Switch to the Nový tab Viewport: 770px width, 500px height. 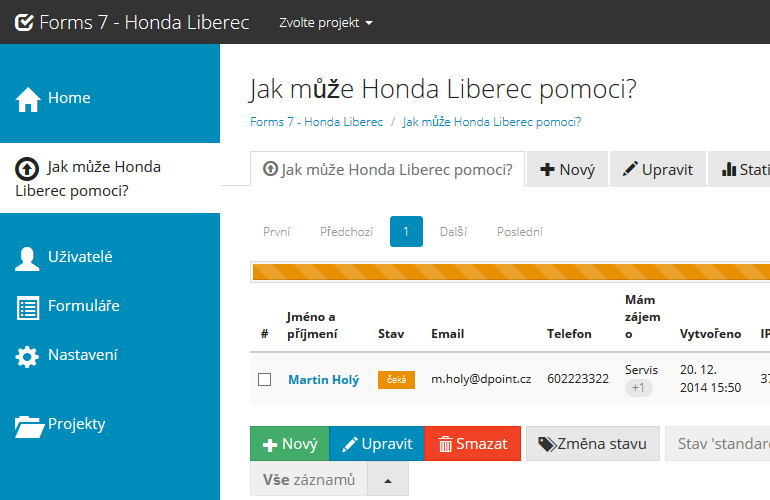tap(567, 169)
